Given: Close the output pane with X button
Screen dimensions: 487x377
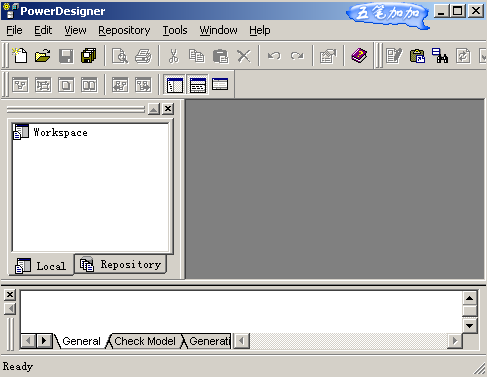Looking at the screenshot, I should pyautogui.click(x=10, y=295).
